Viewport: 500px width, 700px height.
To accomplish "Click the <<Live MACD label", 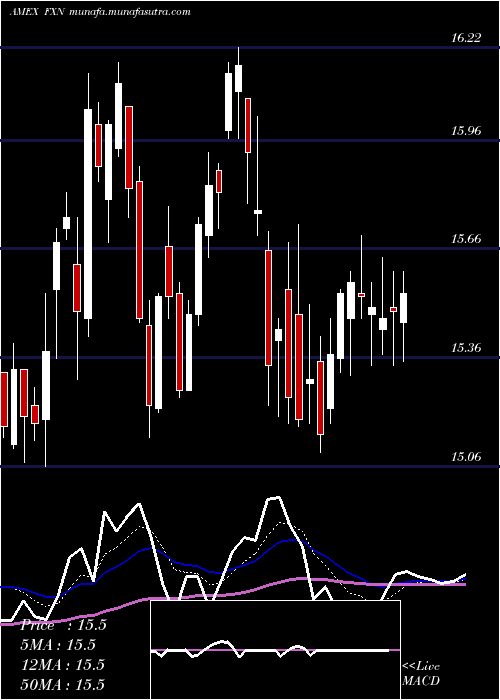I will 421,673.
